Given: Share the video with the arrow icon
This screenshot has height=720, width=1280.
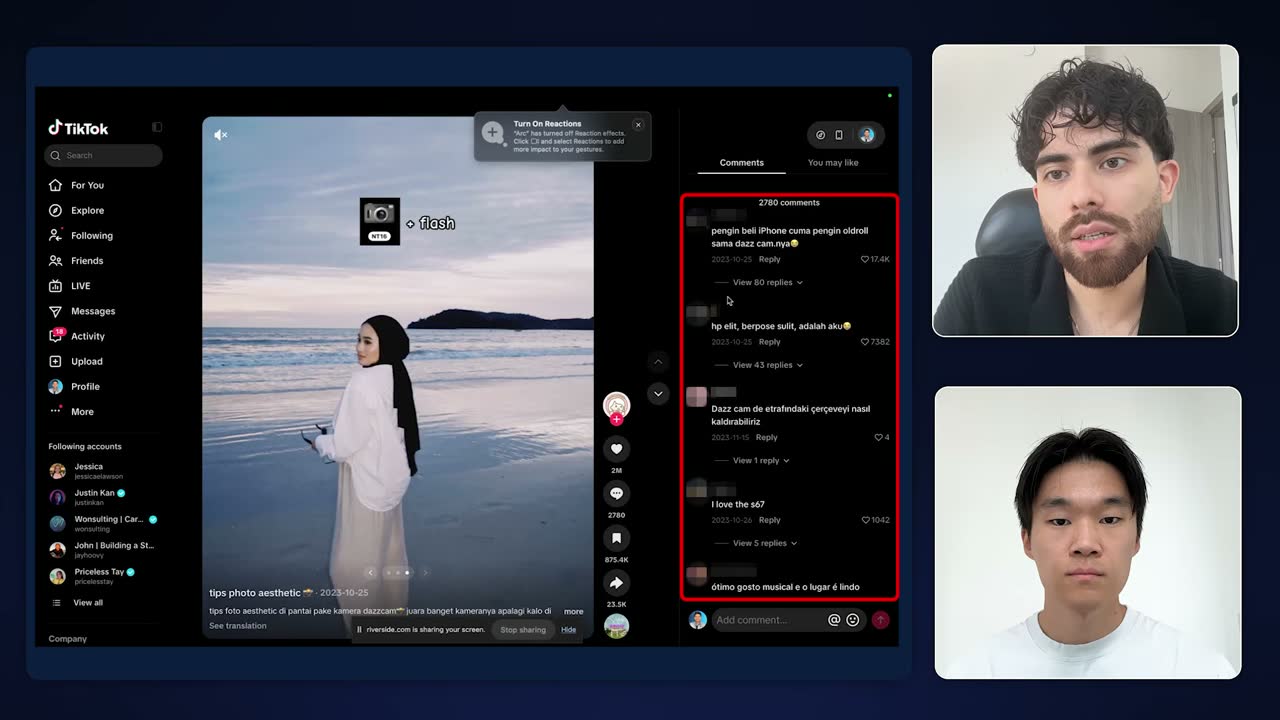Looking at the screenshot, I should pos(617,583).
